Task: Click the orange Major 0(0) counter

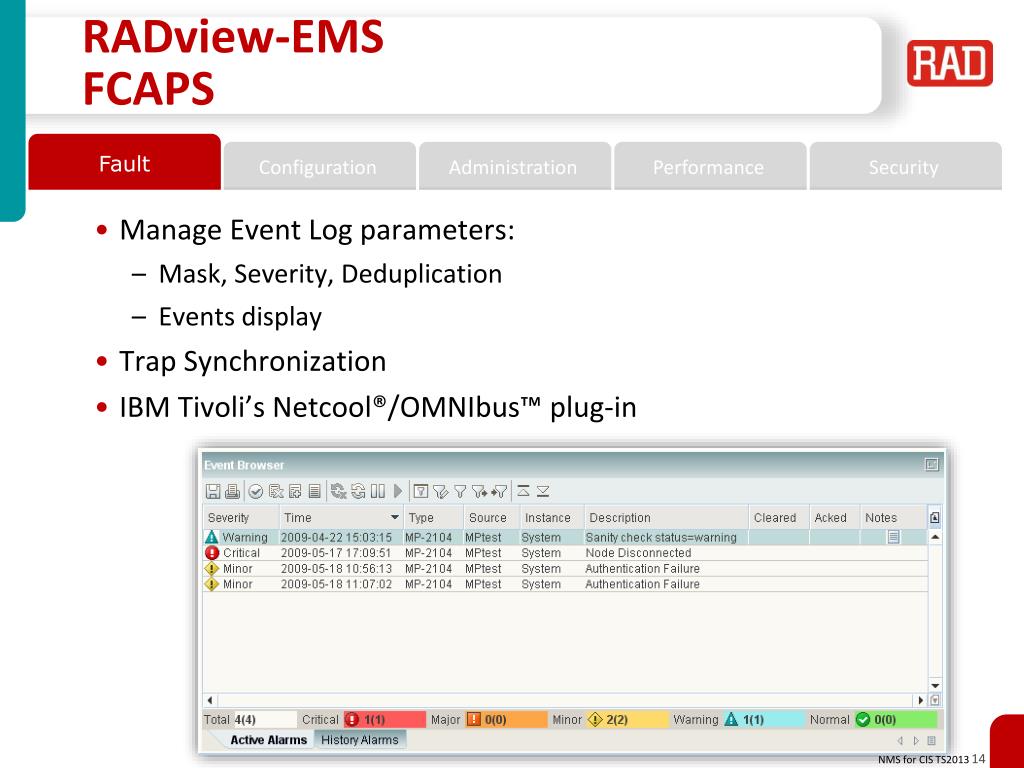Action: tap(506, 719)
